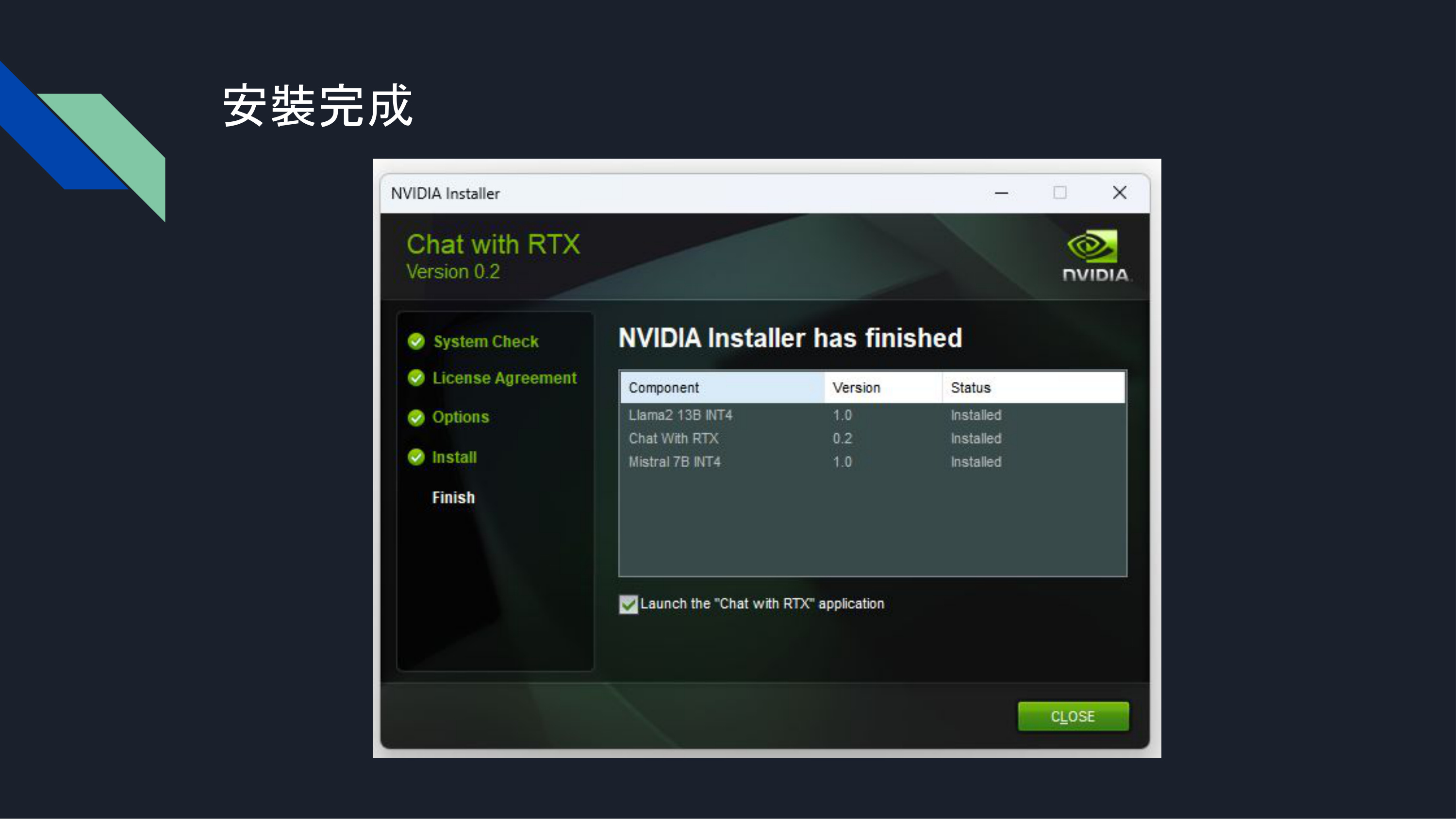Select the System Check step
The width and height of the screenshot is (1456, 819).
click(486, 342)
